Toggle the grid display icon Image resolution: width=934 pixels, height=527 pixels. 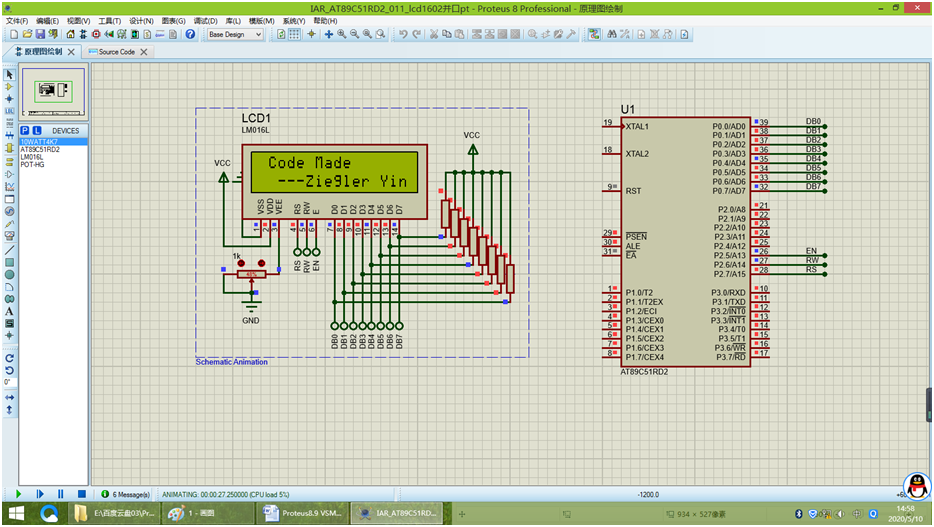294,35
